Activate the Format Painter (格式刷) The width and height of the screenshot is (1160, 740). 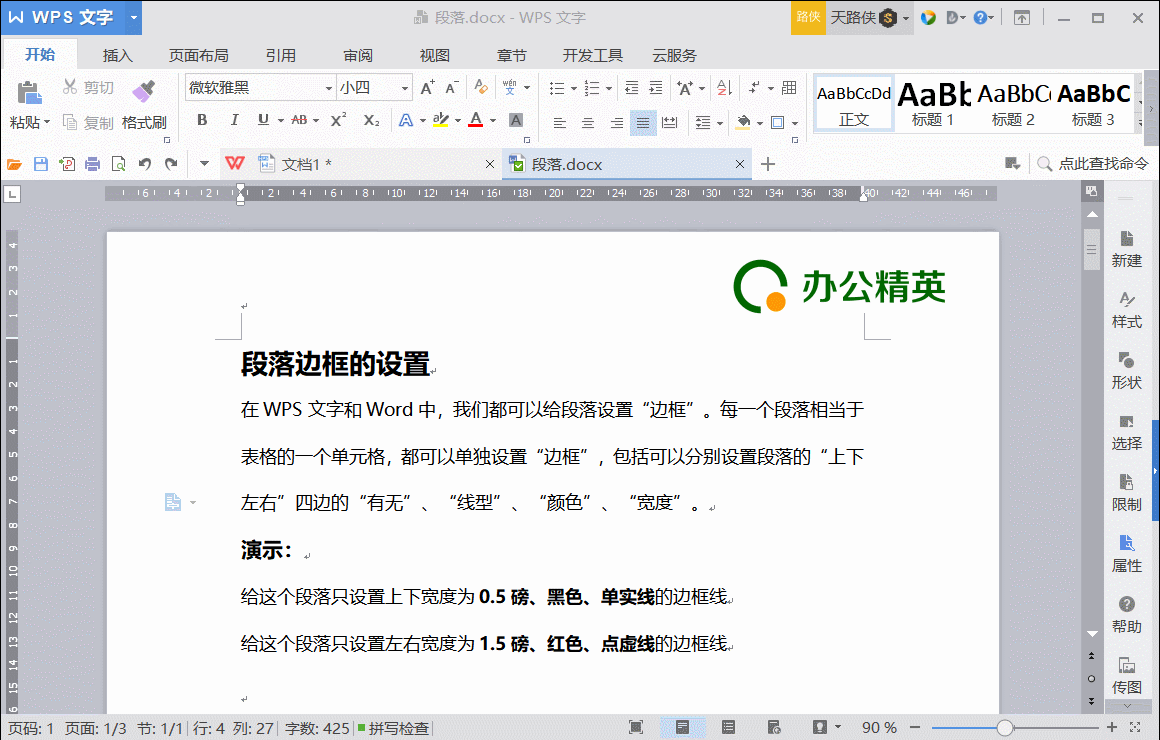pyautogui.click(x=144, y=104)
